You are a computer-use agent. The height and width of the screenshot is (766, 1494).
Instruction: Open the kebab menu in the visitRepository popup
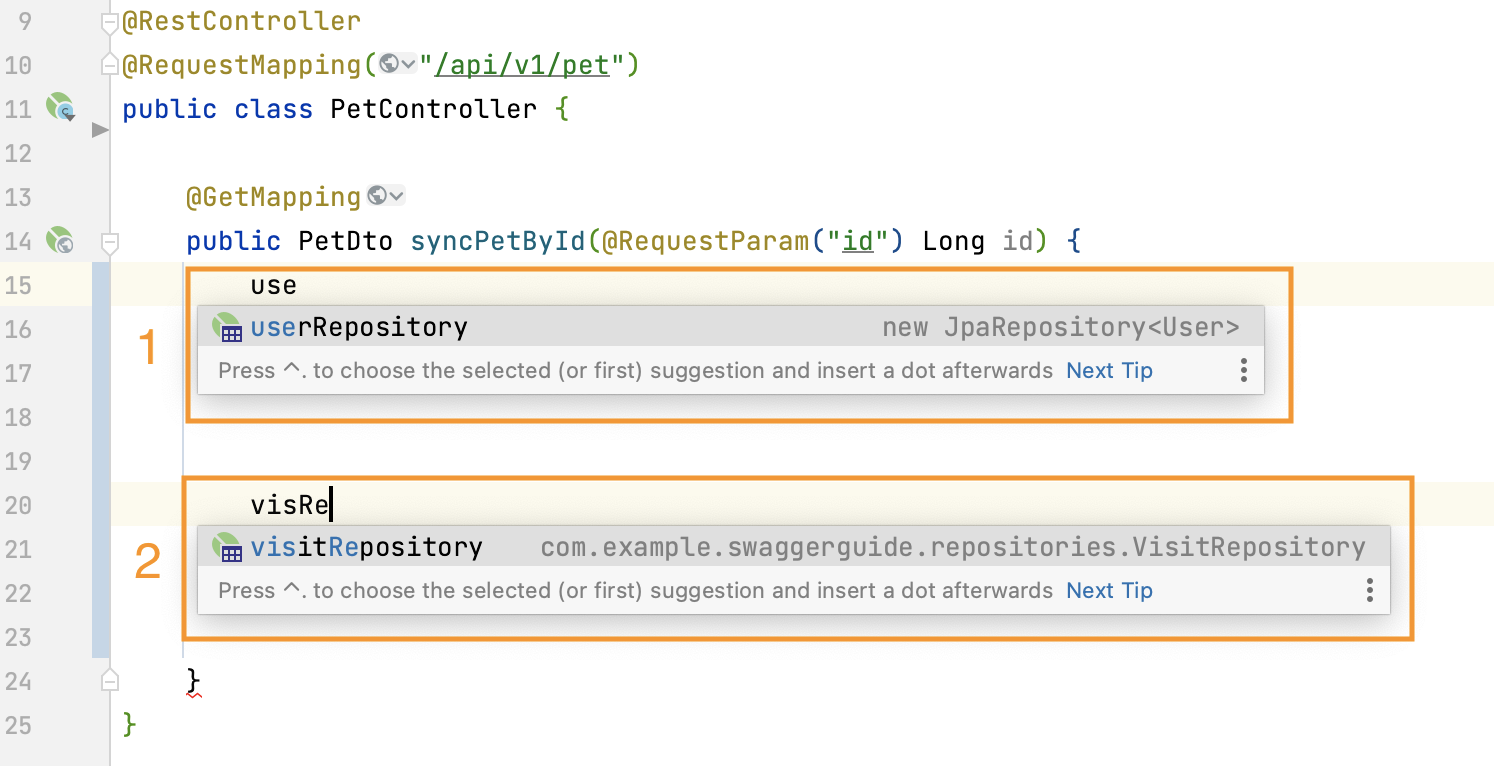[1369, 590]
